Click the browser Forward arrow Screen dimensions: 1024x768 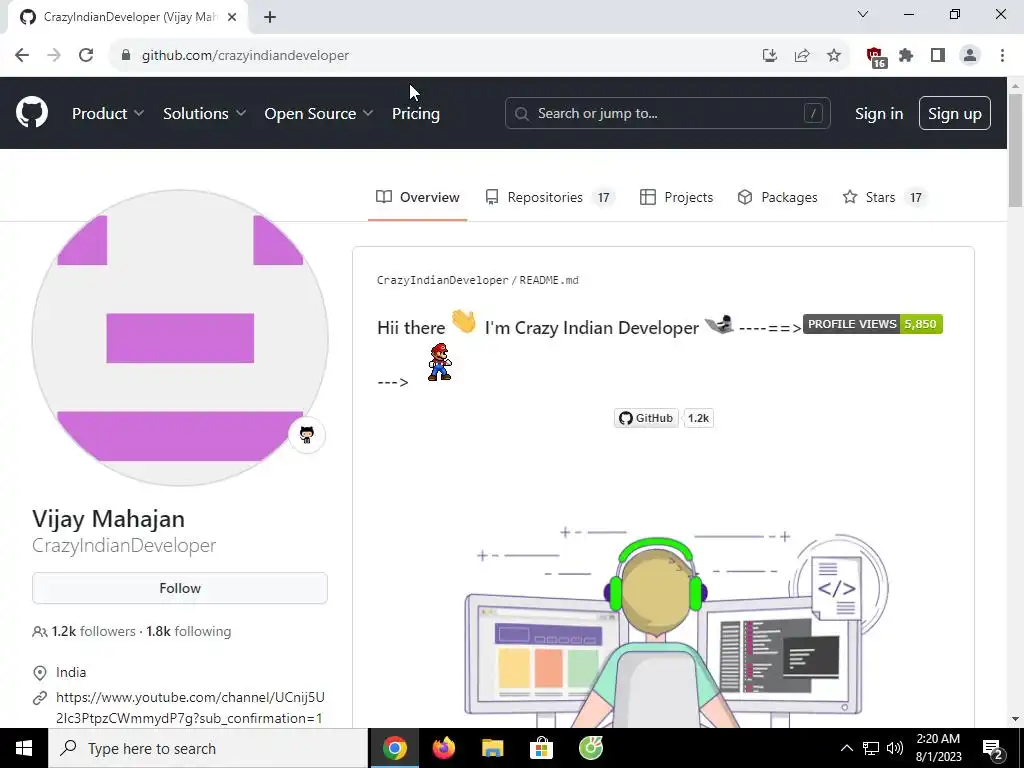[54, 55]
